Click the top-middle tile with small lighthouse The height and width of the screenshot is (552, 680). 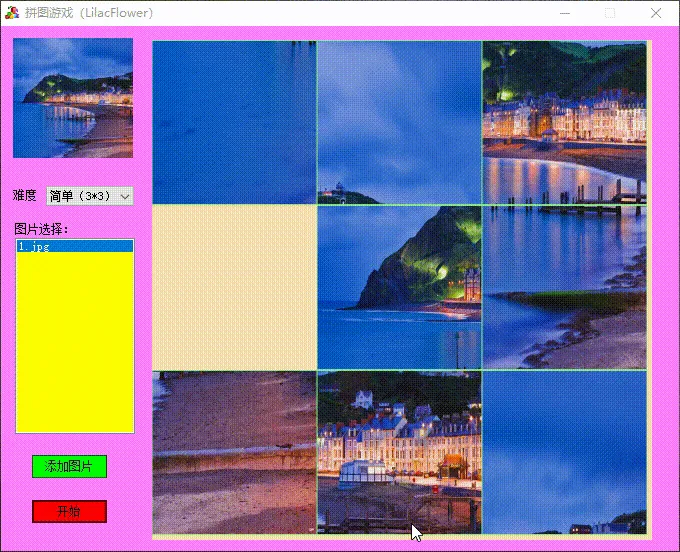[x=399, y=122]
